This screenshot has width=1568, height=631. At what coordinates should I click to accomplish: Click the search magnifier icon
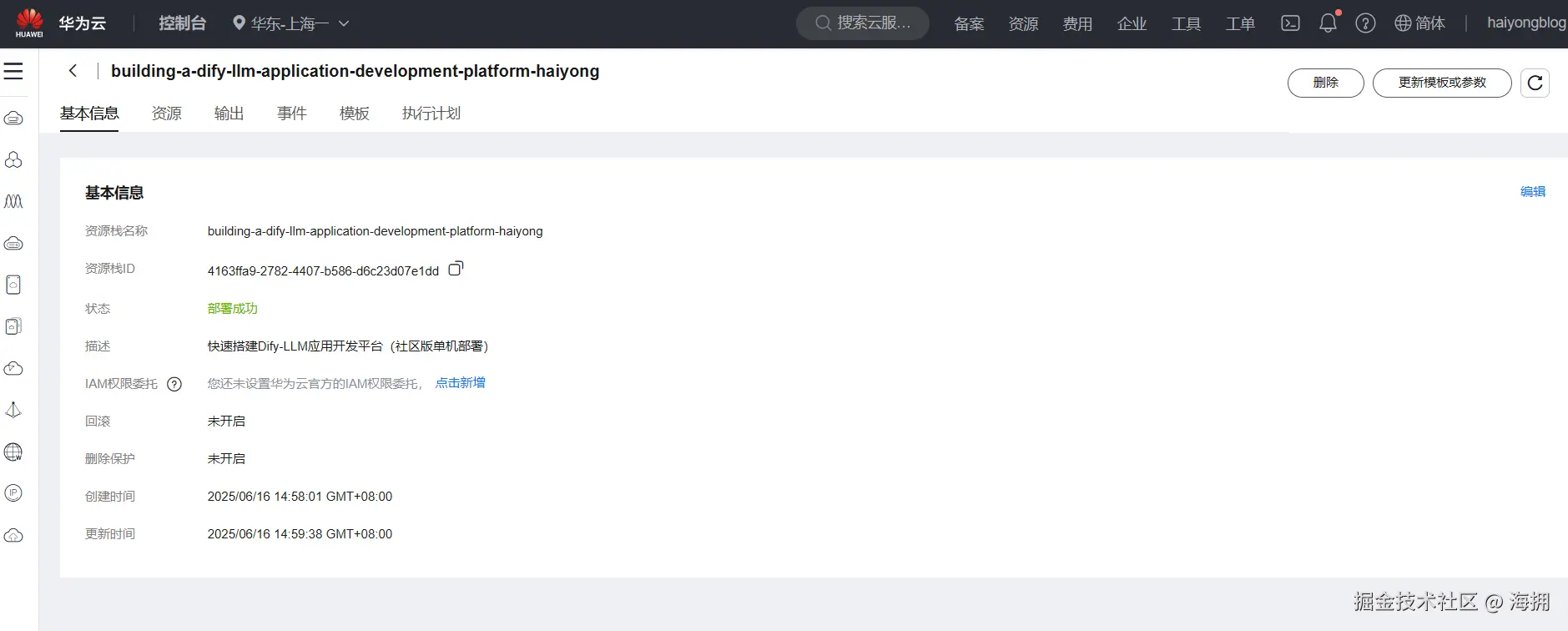coord(823,23)
